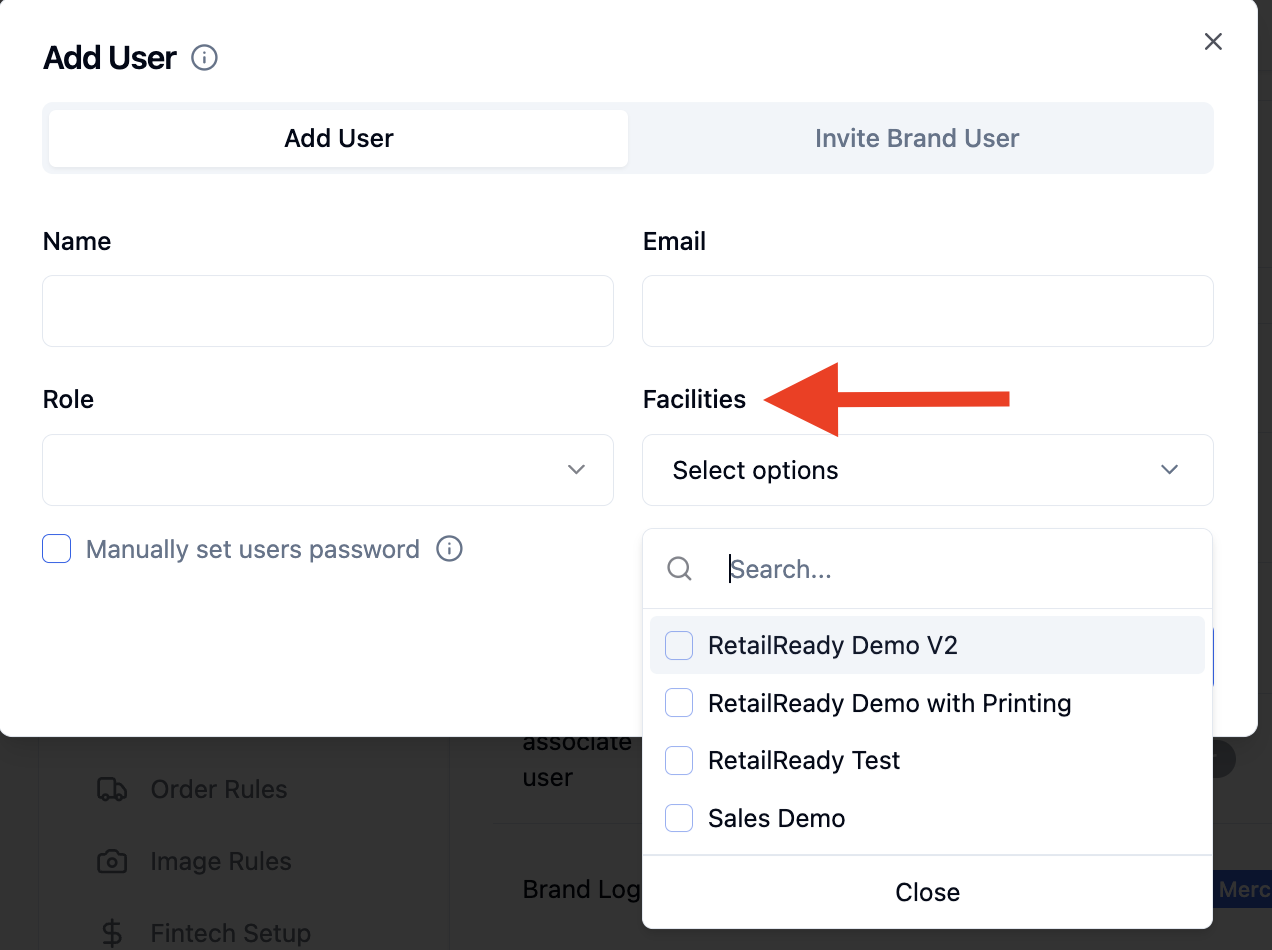Focus the Email text field
The width and height of the screenshot is (1272, 950).
(928, 311)
